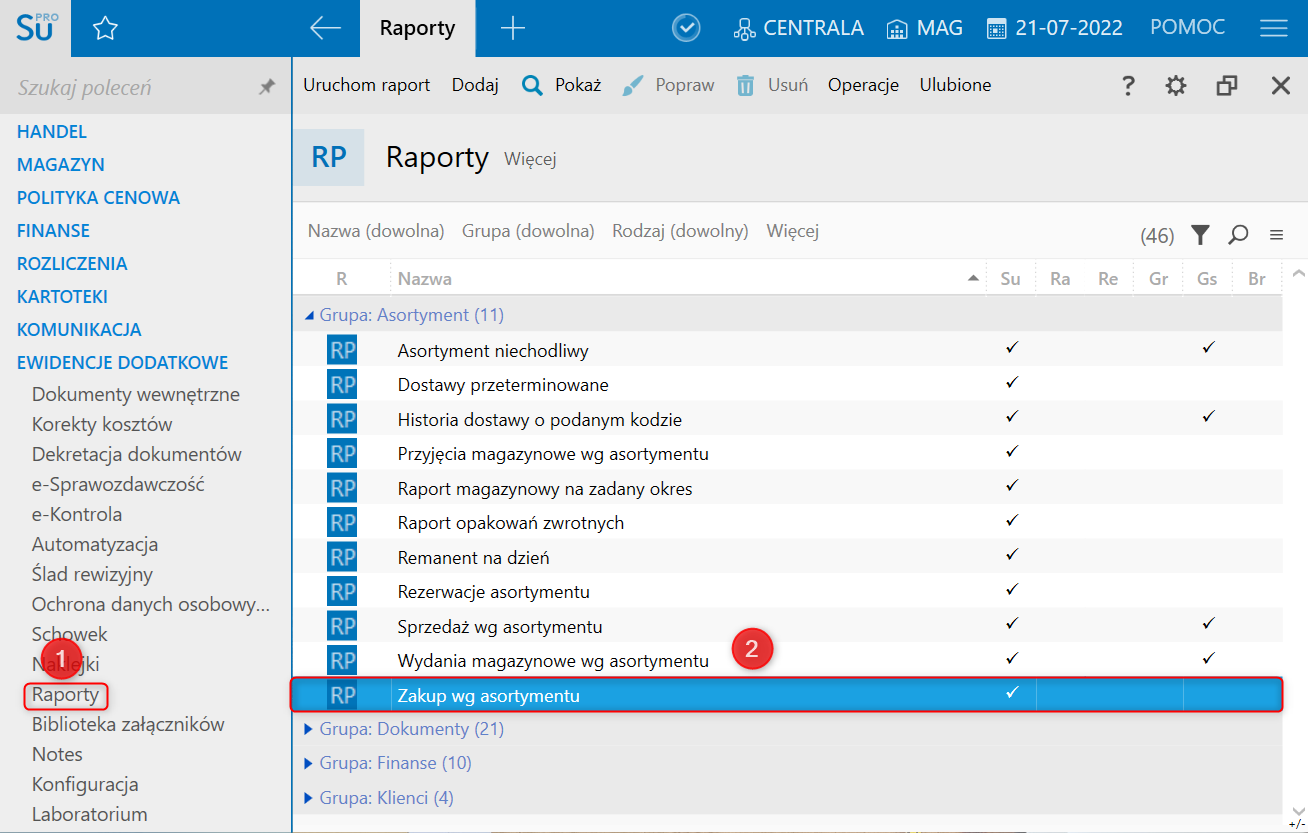Toggle Gs checkmark for Sprzedaż wg asortymentu

[x=1208, y=624]
